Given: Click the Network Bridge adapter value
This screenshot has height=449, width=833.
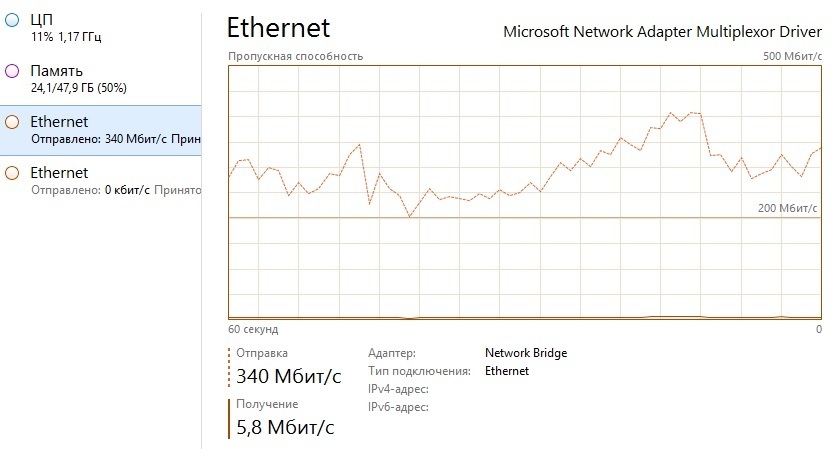Looking at the screenshot, I should coord(526,353).
